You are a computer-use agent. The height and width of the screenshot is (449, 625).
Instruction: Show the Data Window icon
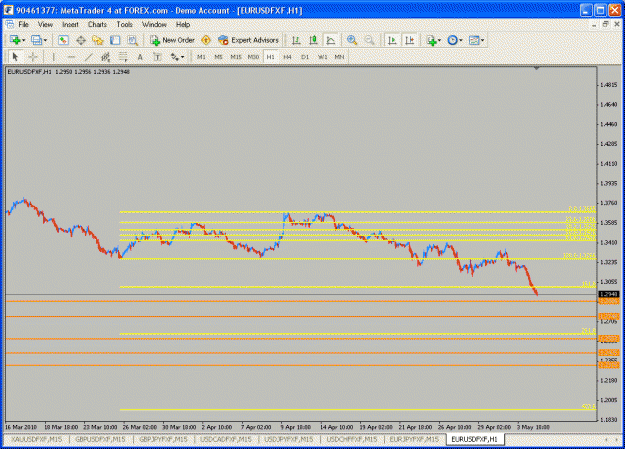click(81, 40)
